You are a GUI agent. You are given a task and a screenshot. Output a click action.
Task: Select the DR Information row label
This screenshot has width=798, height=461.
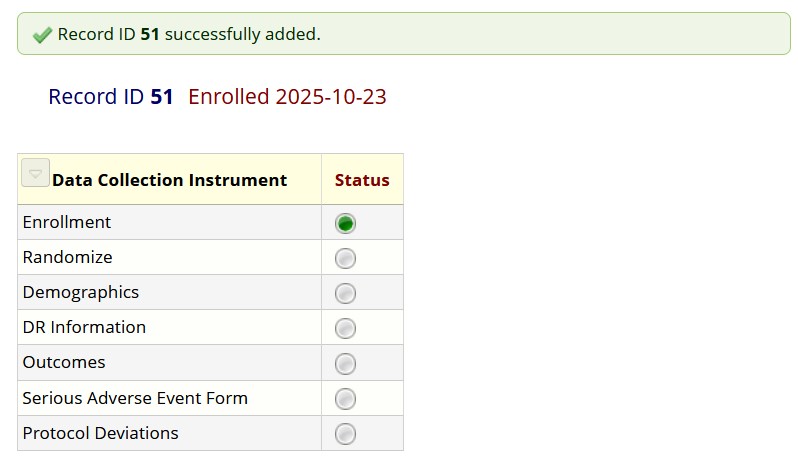coord(84,327)
